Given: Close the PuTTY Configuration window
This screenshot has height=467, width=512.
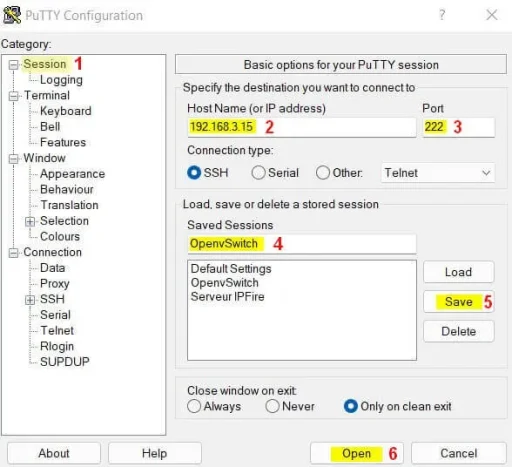Looking at the screenshot, I should click(x=492, y=15).
